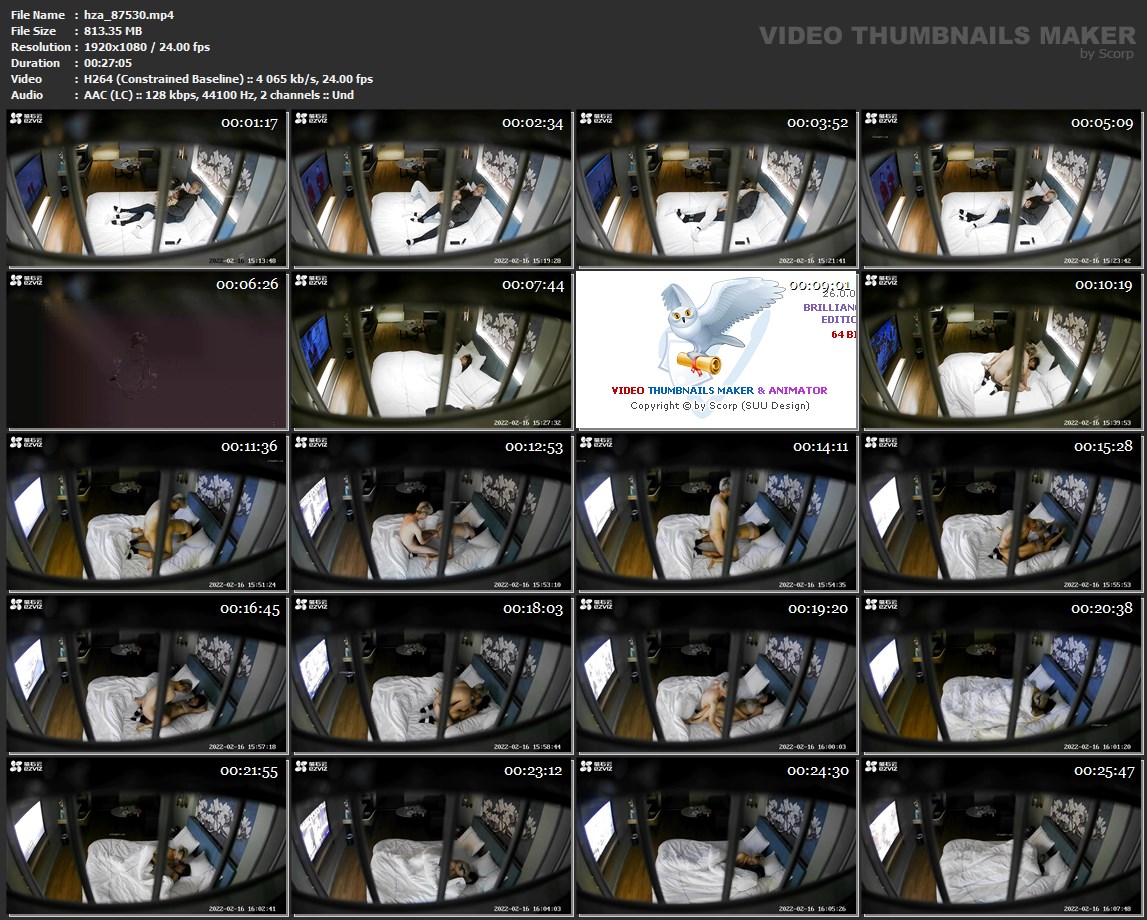Select the frame stamped 00:05:09
Viewport: 1147px width, 920px height.
[x=1001, y=189]
